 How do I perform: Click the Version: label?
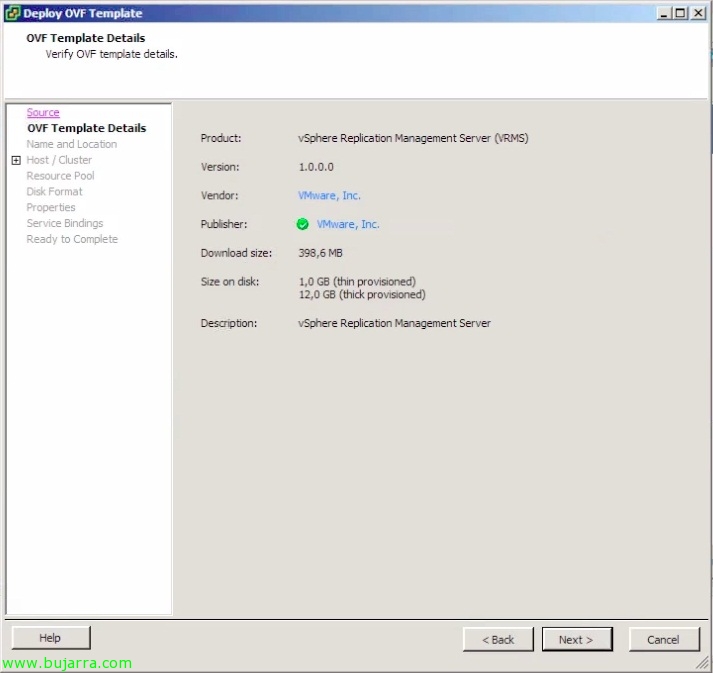click(x=220, y=167)
